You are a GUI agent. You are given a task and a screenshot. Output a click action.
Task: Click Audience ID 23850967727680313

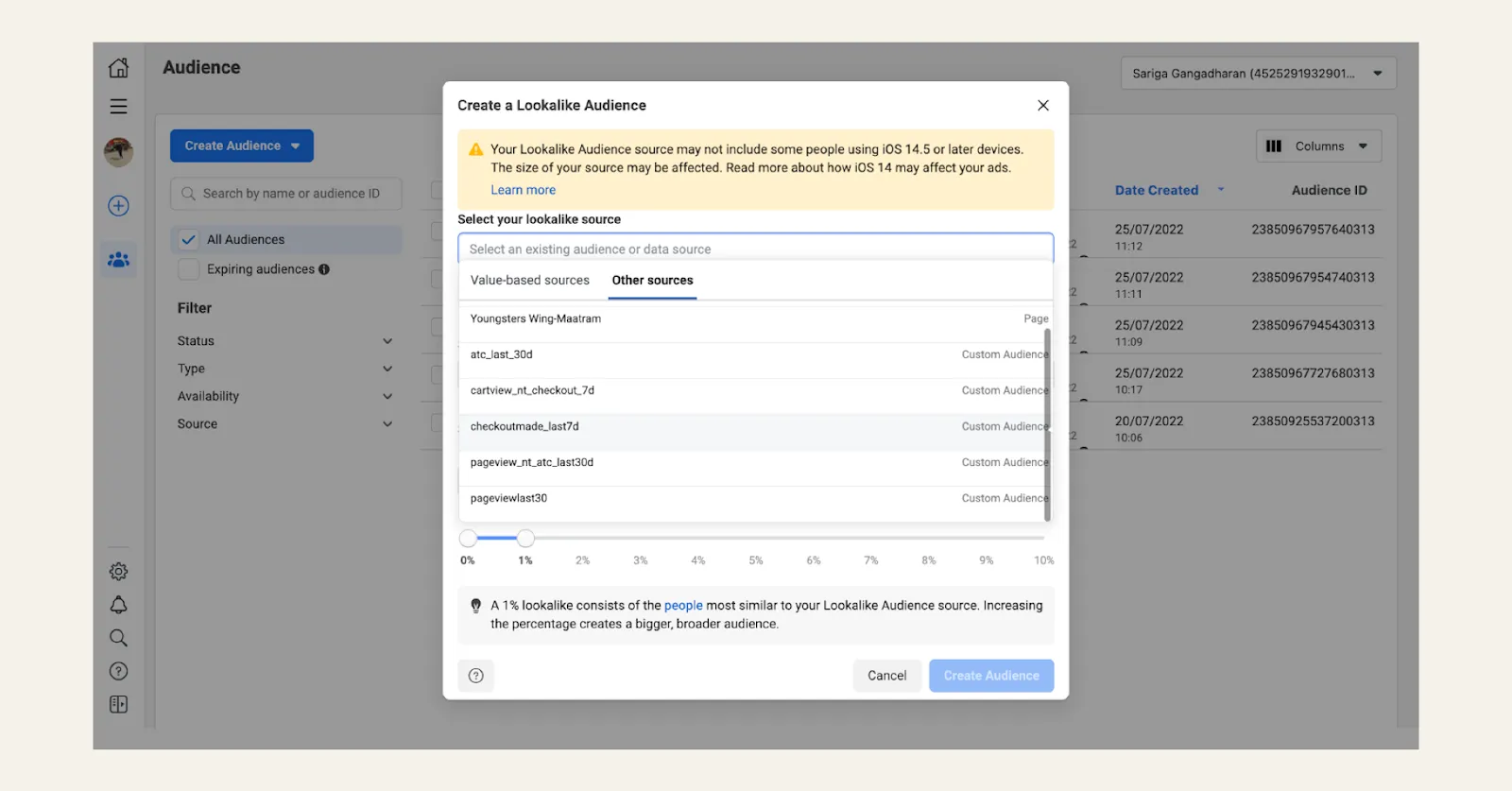1313,373
